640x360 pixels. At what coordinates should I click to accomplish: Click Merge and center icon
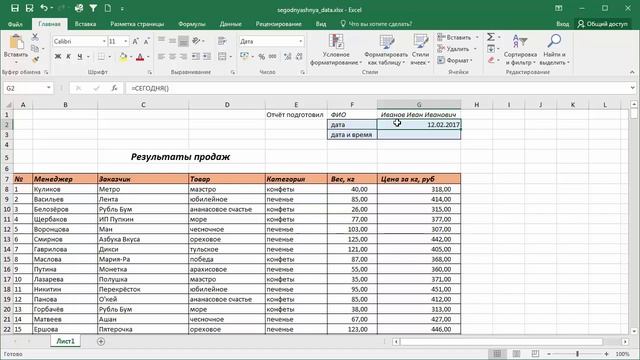tap(222, 57)
